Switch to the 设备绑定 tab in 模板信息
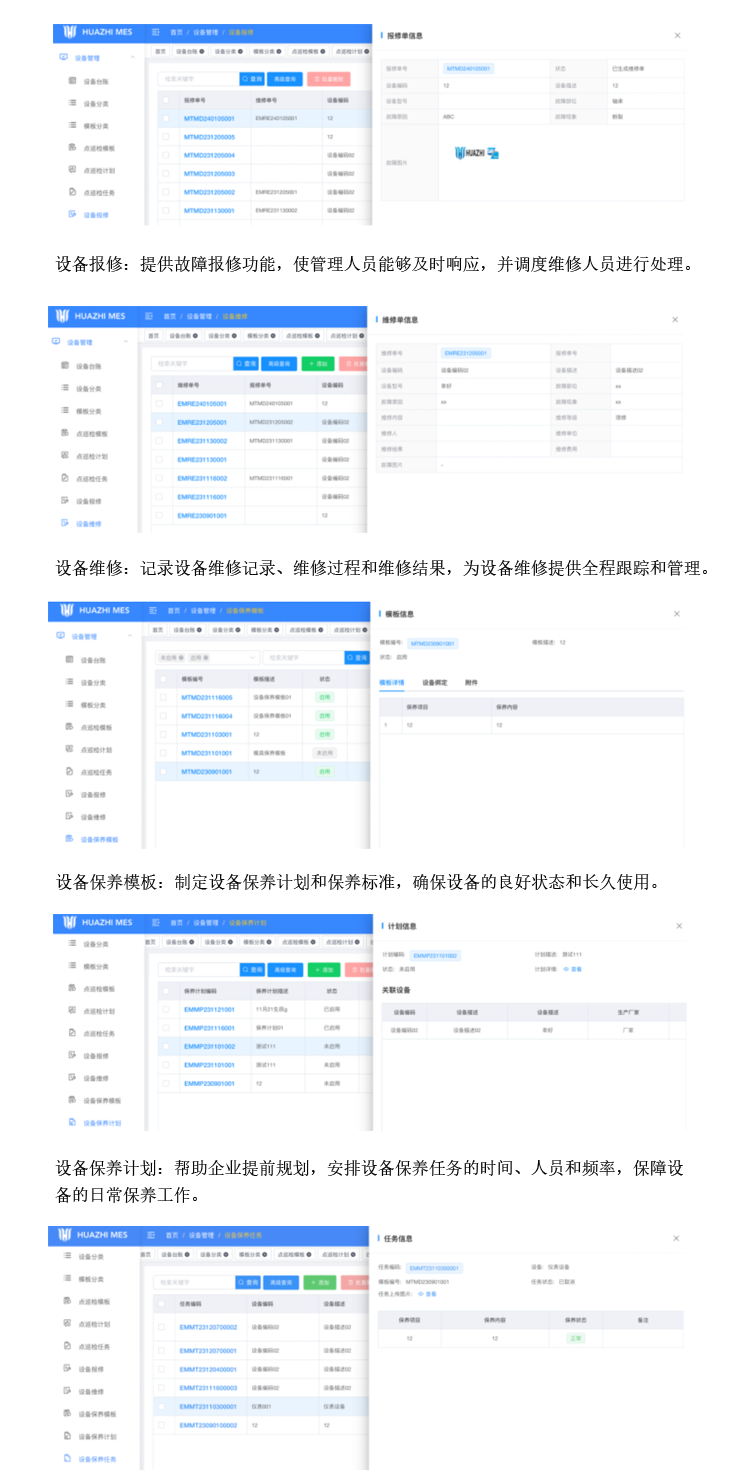This screenshot has width=750, height=1483. [x=434, y=682]
